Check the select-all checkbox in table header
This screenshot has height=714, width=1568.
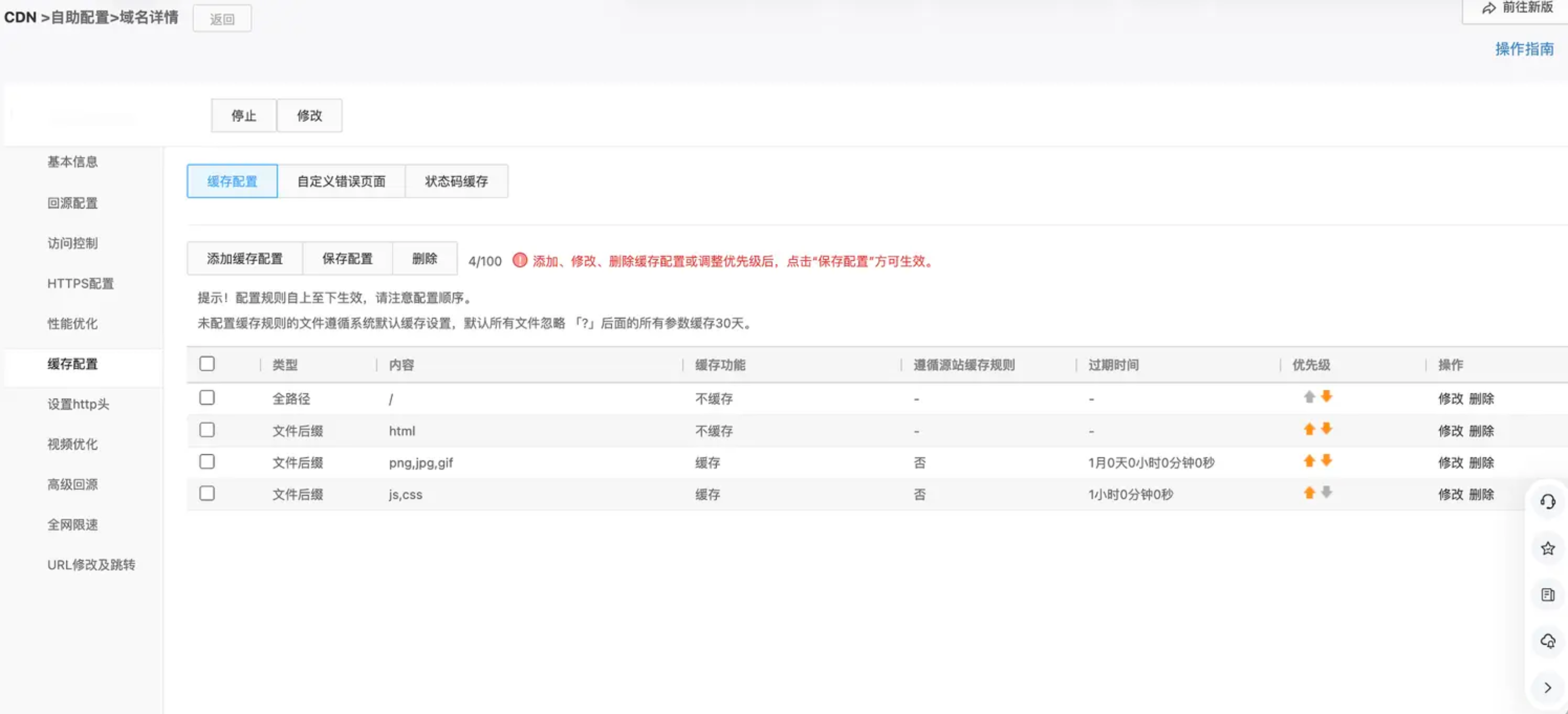207,364
